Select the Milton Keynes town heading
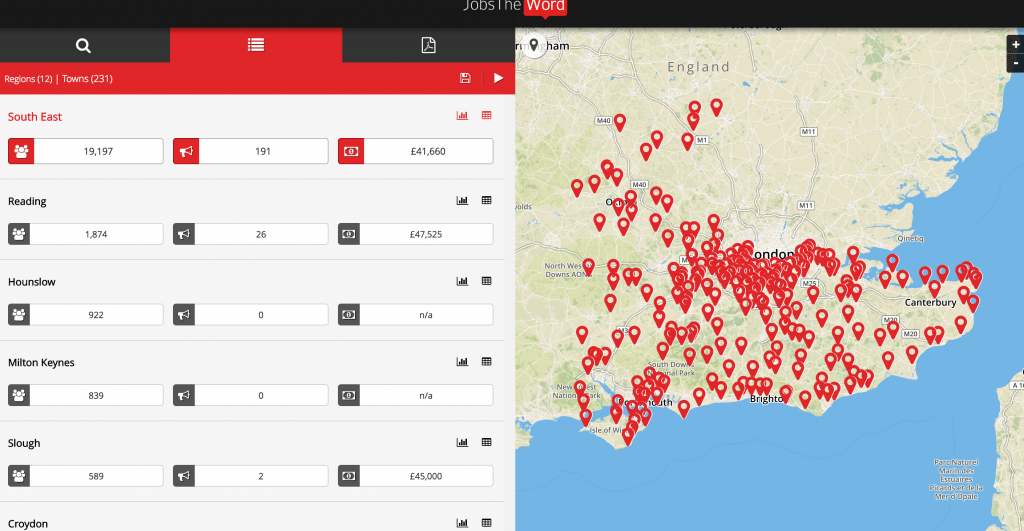Image resolution: width=1024 pixels, height=531 pixels. (41, 362)
